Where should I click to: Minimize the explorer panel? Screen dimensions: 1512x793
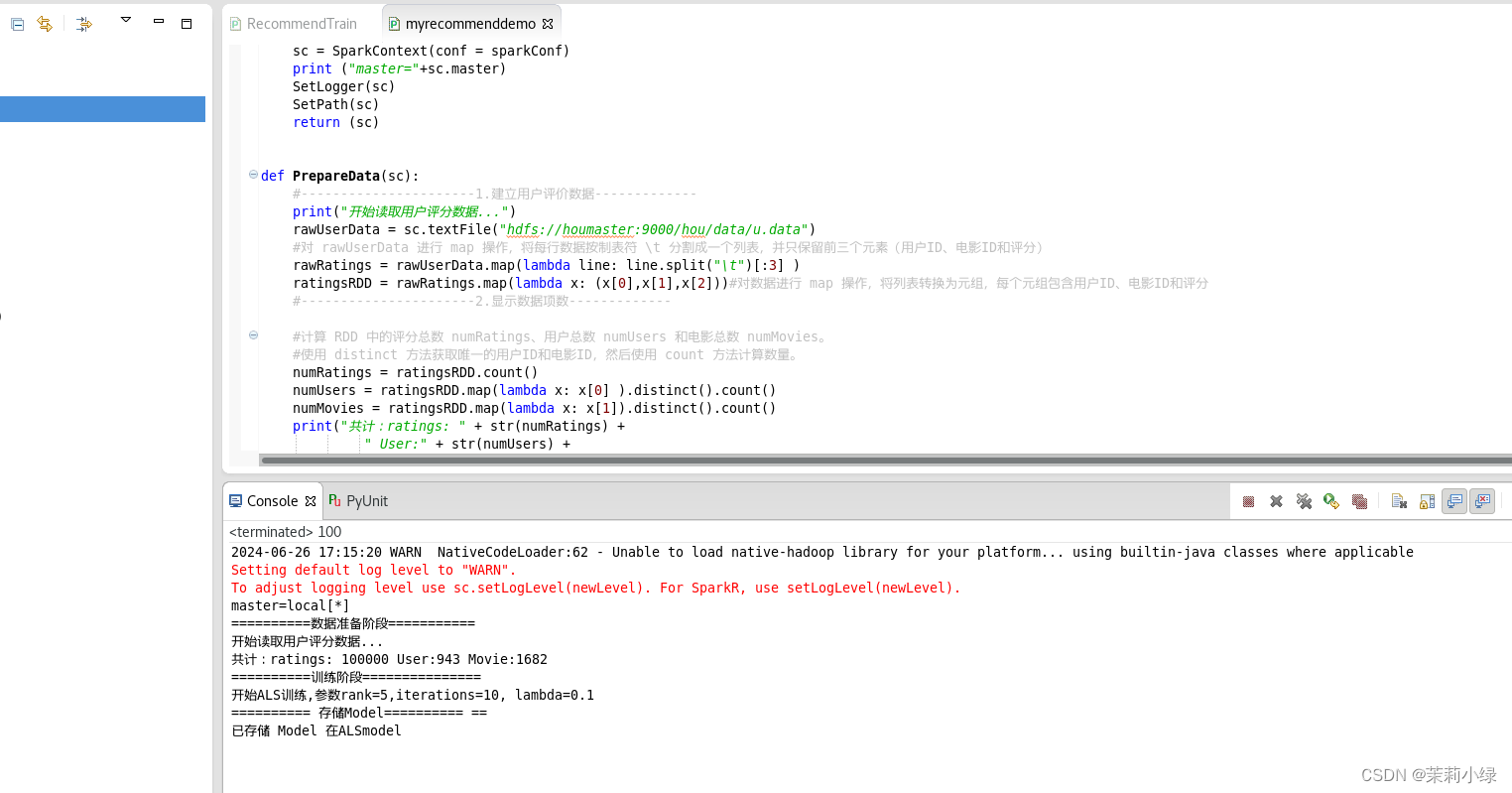[158, 22]
